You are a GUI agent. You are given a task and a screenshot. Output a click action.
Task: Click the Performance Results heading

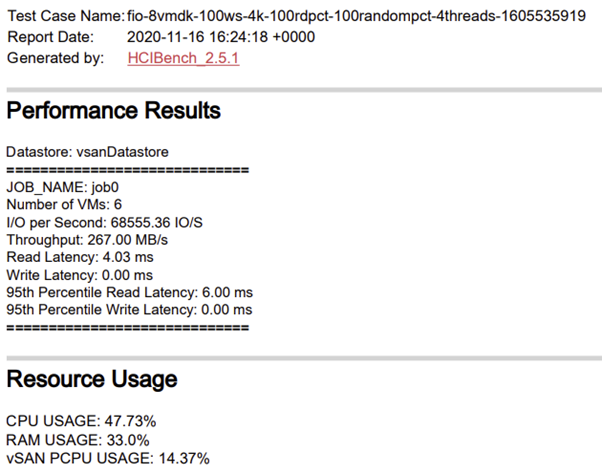pyautogui.click(x=113, y=109)
